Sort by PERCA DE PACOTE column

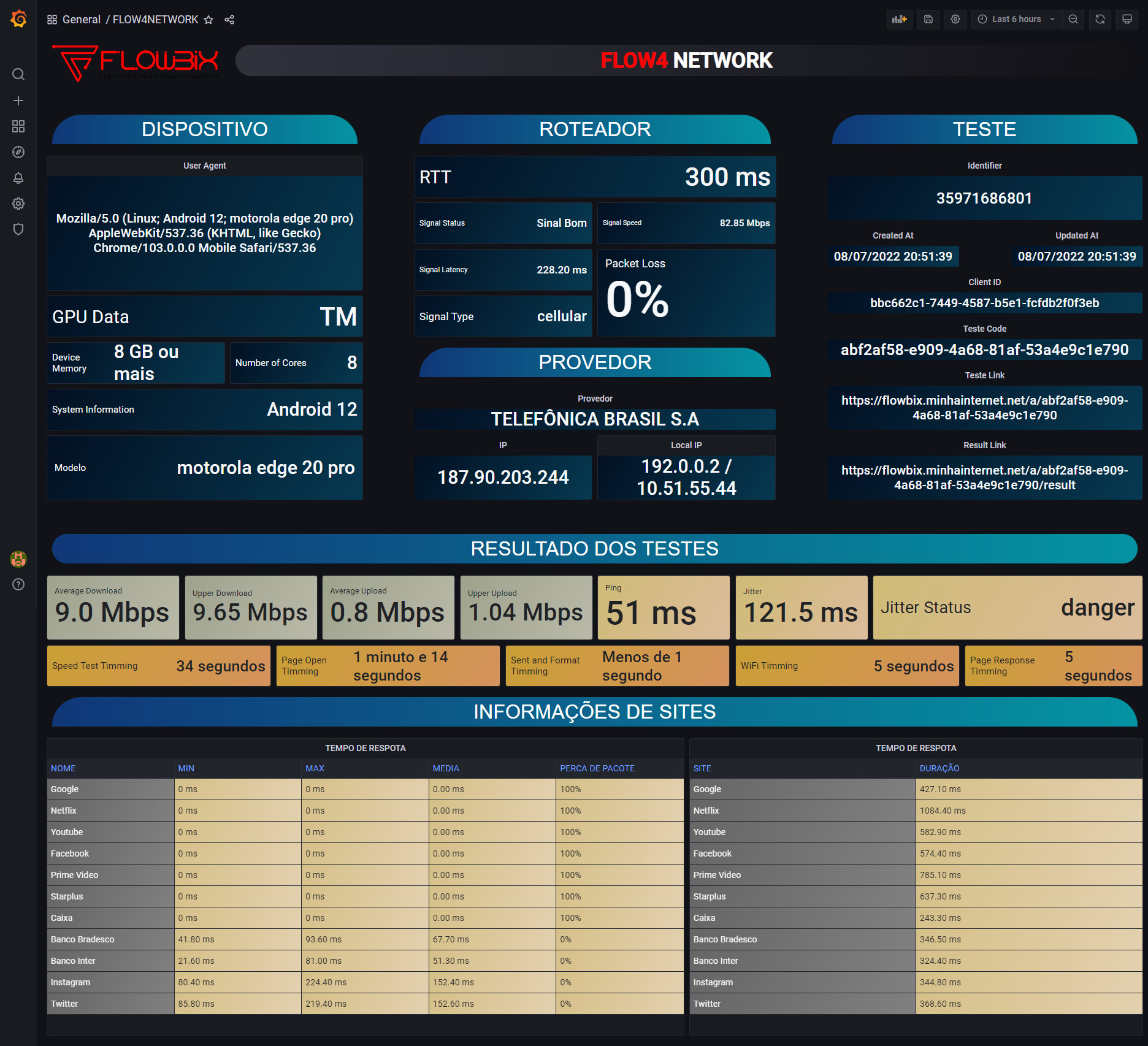pyautogui.click(x=597, y=768)
